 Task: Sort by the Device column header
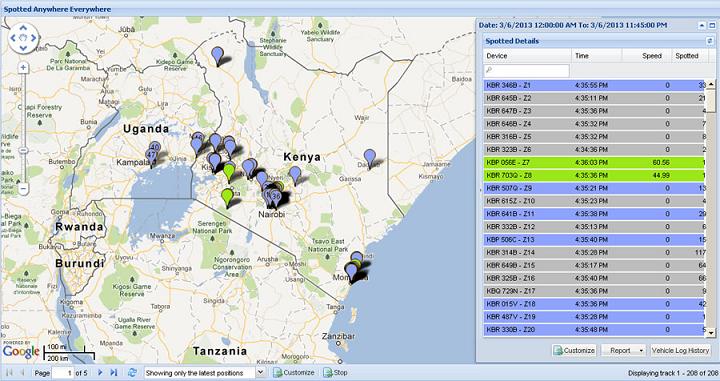click(497, 56)
